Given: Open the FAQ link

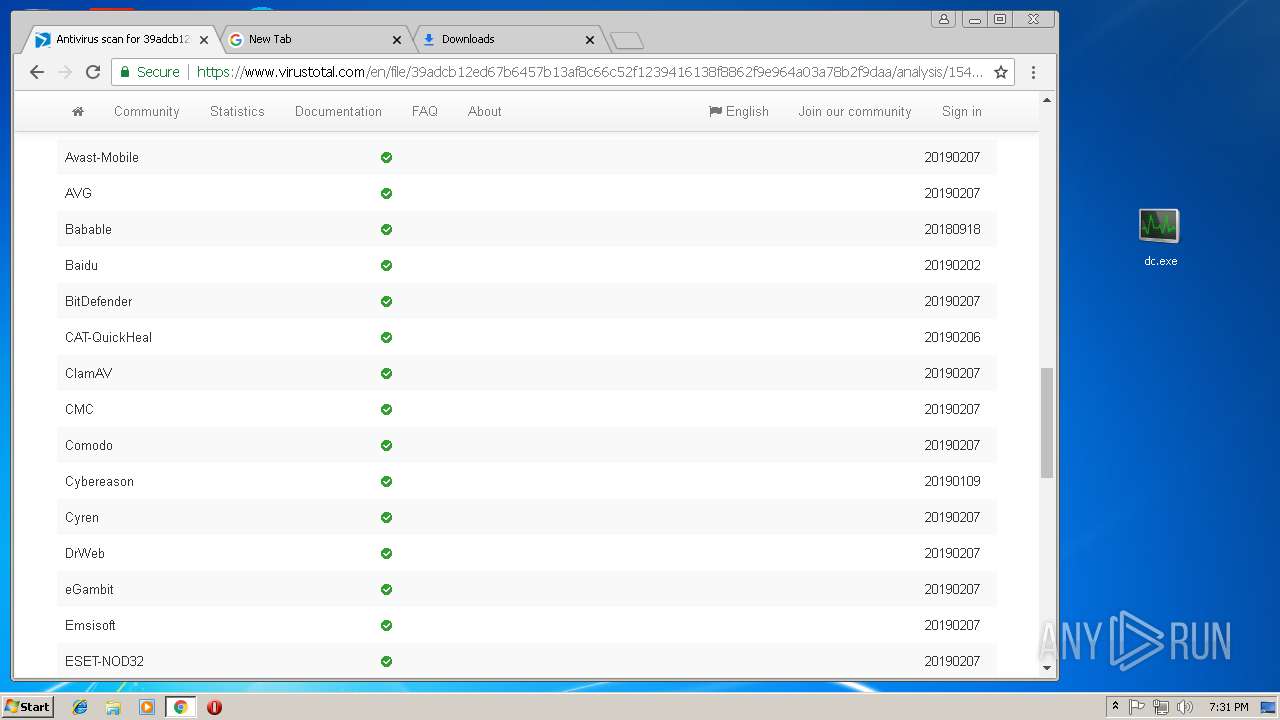Looking at the screenshot, I should 425,111.
